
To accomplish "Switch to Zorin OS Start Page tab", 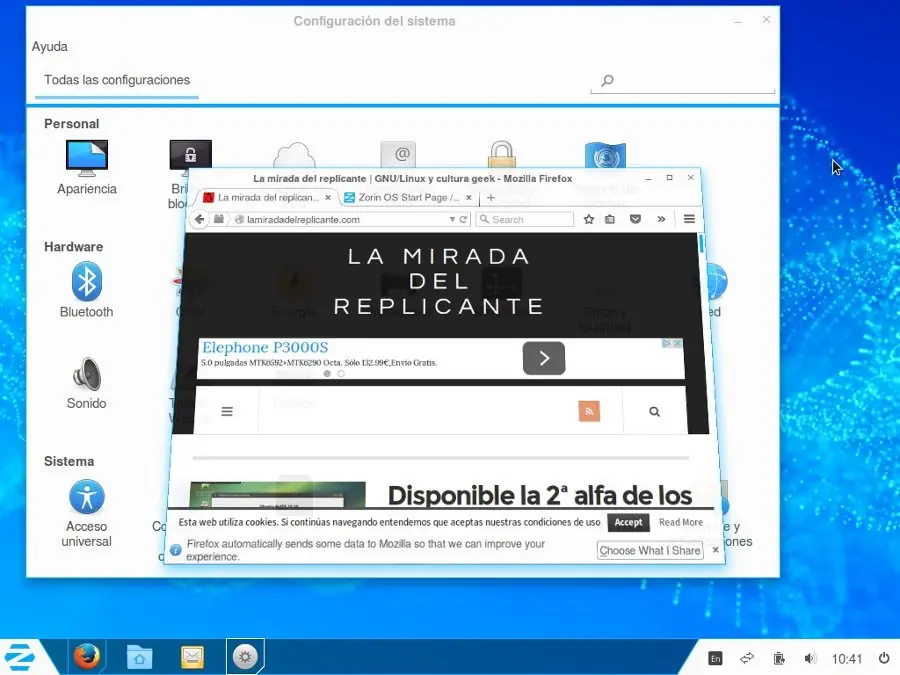I will click(408, 197).
